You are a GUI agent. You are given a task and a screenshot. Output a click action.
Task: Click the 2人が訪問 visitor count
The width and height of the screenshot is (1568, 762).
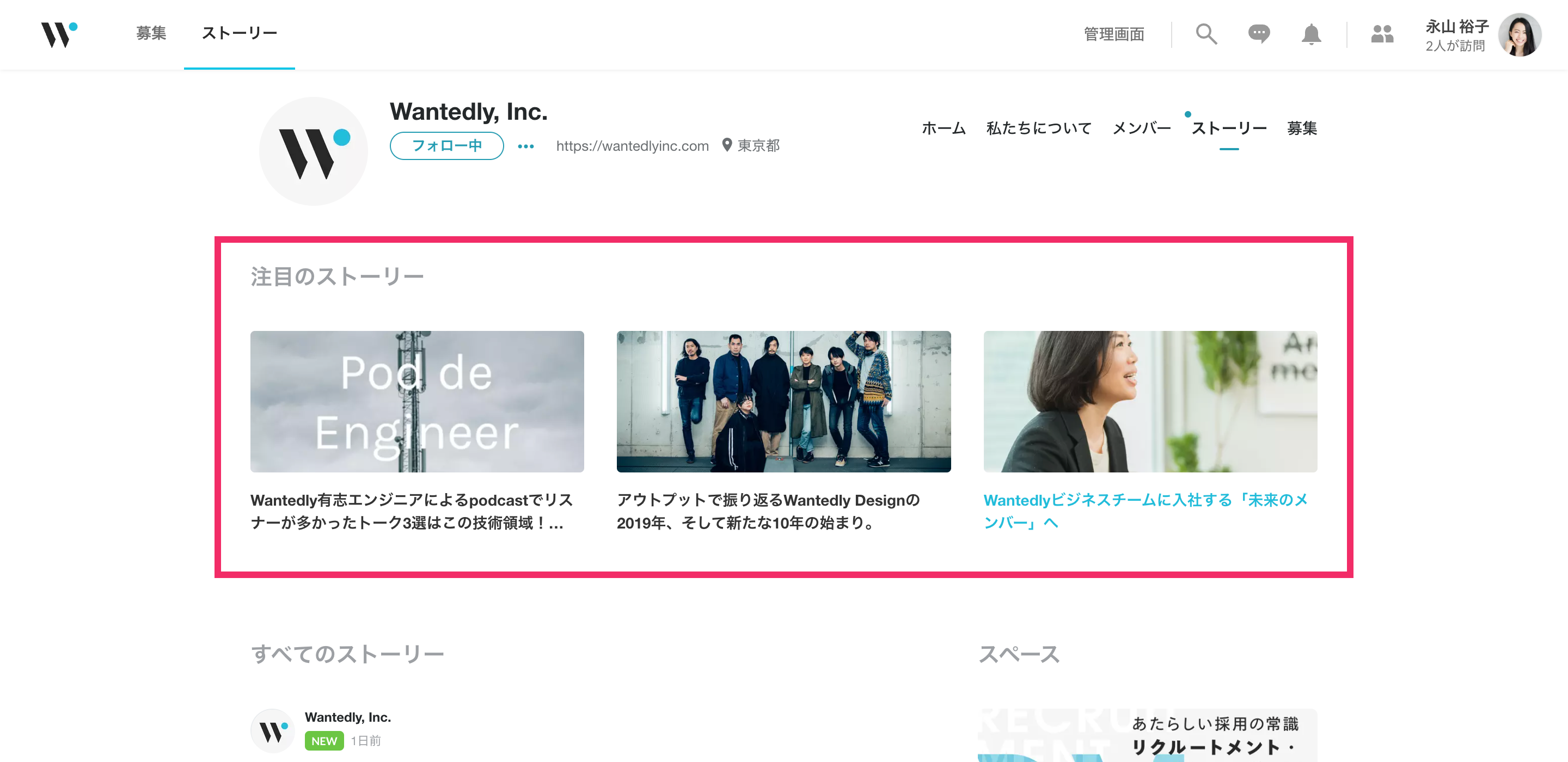[1455, 46]
